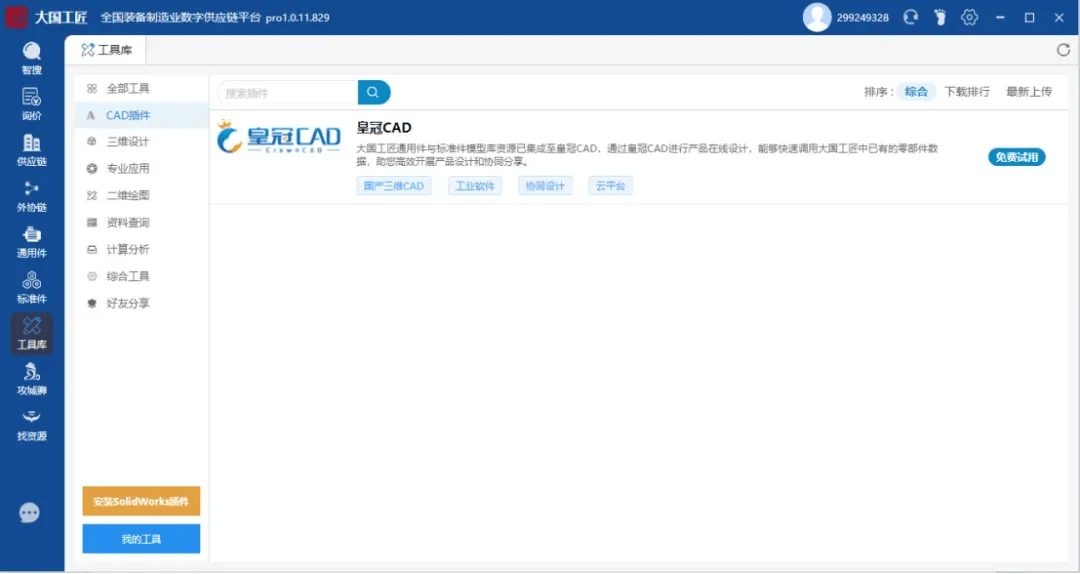Select the 通用件 sidebar icon
This screenshot has height=574, width=1080.
[x=32, y=241]
